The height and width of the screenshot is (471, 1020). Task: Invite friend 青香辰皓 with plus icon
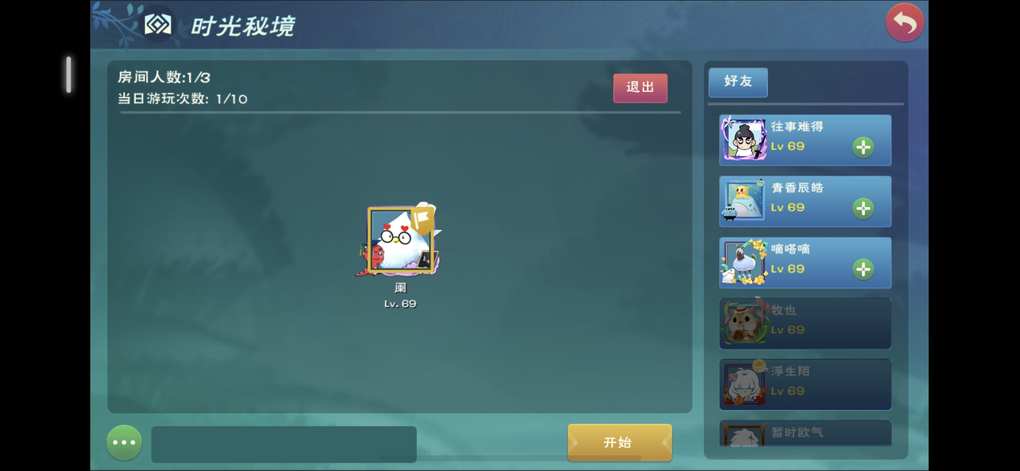[863, 208]
